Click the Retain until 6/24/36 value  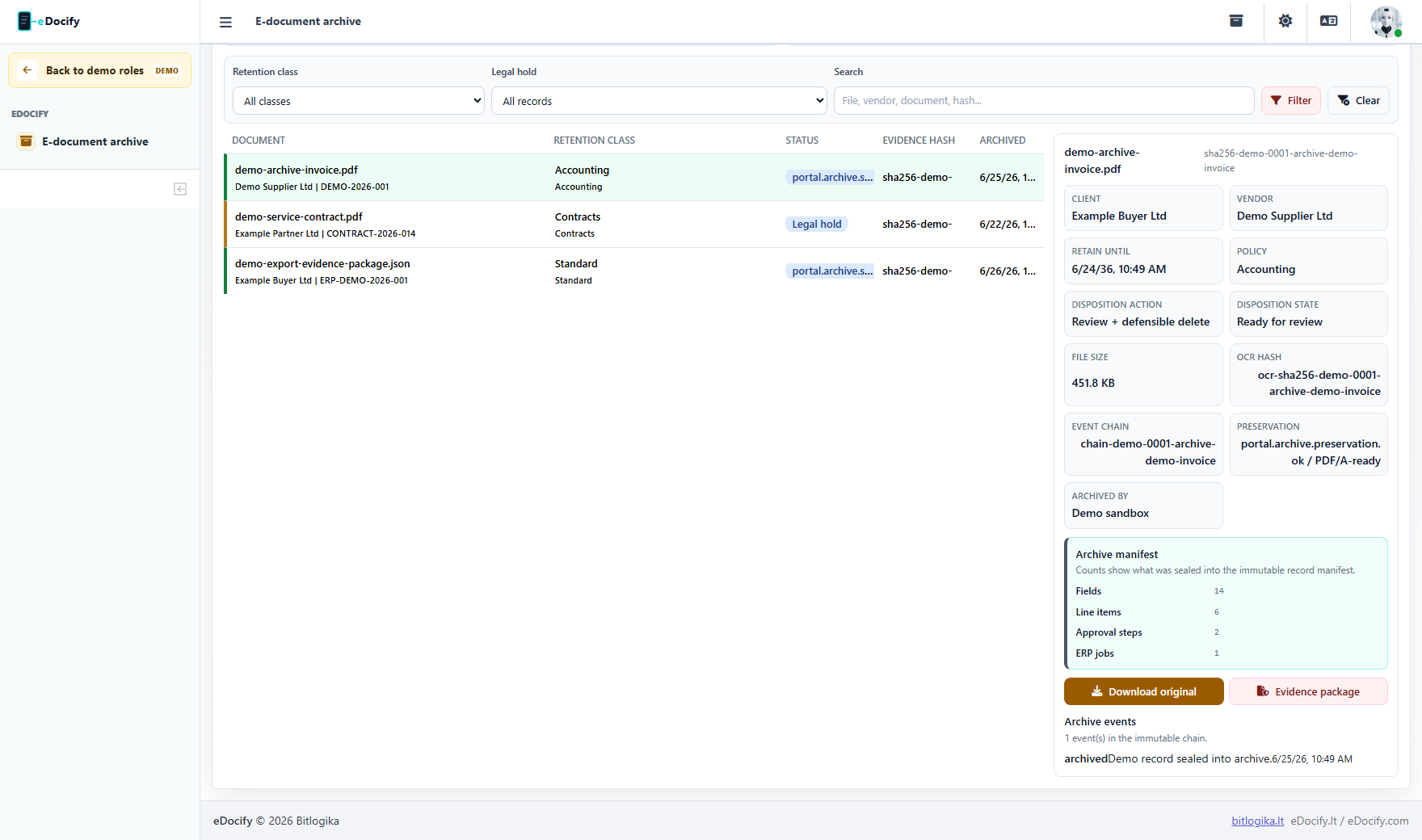pos(1119,269)
